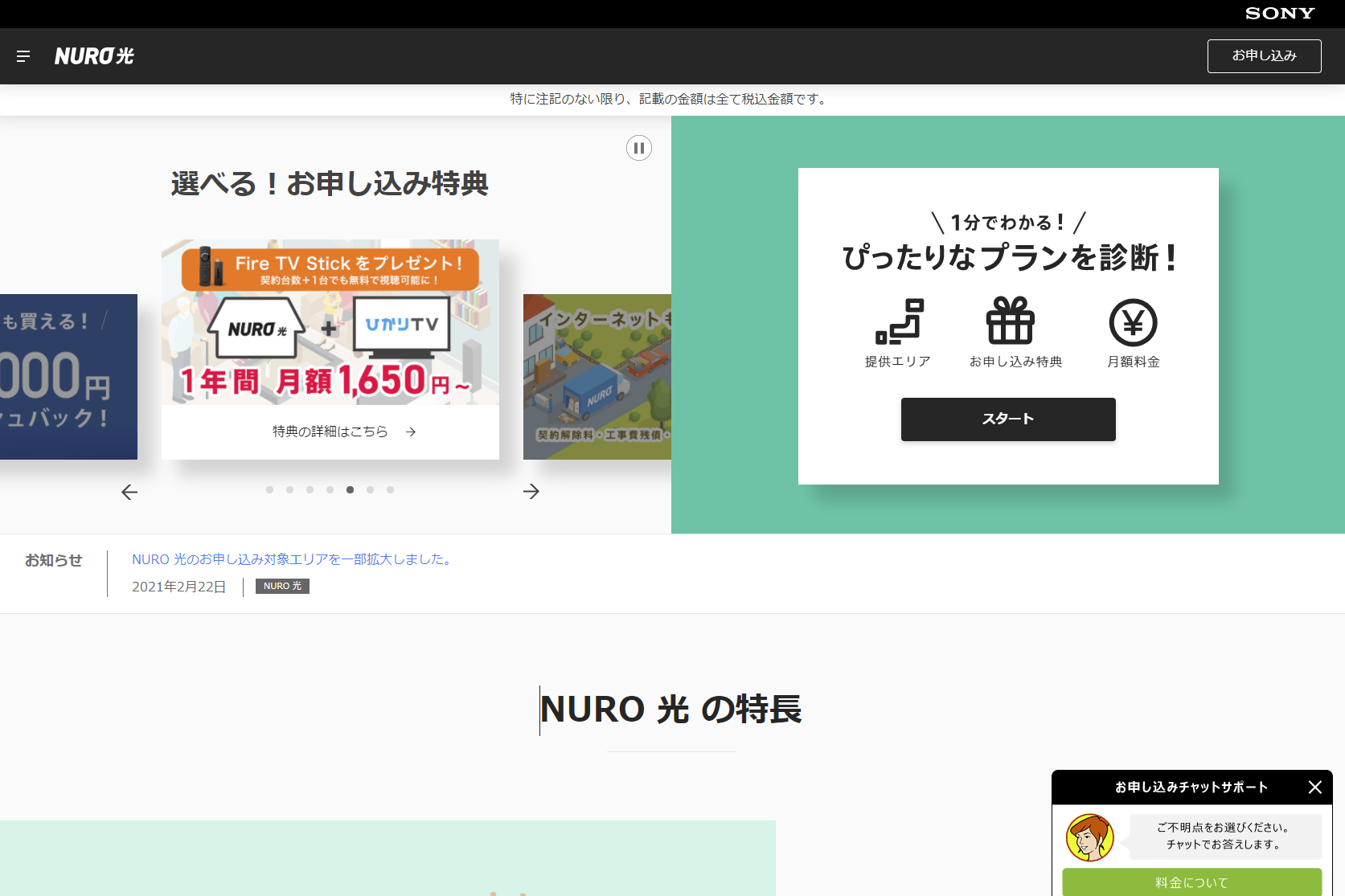
Task: Select the fourth carousel dot
Action: 330,489
